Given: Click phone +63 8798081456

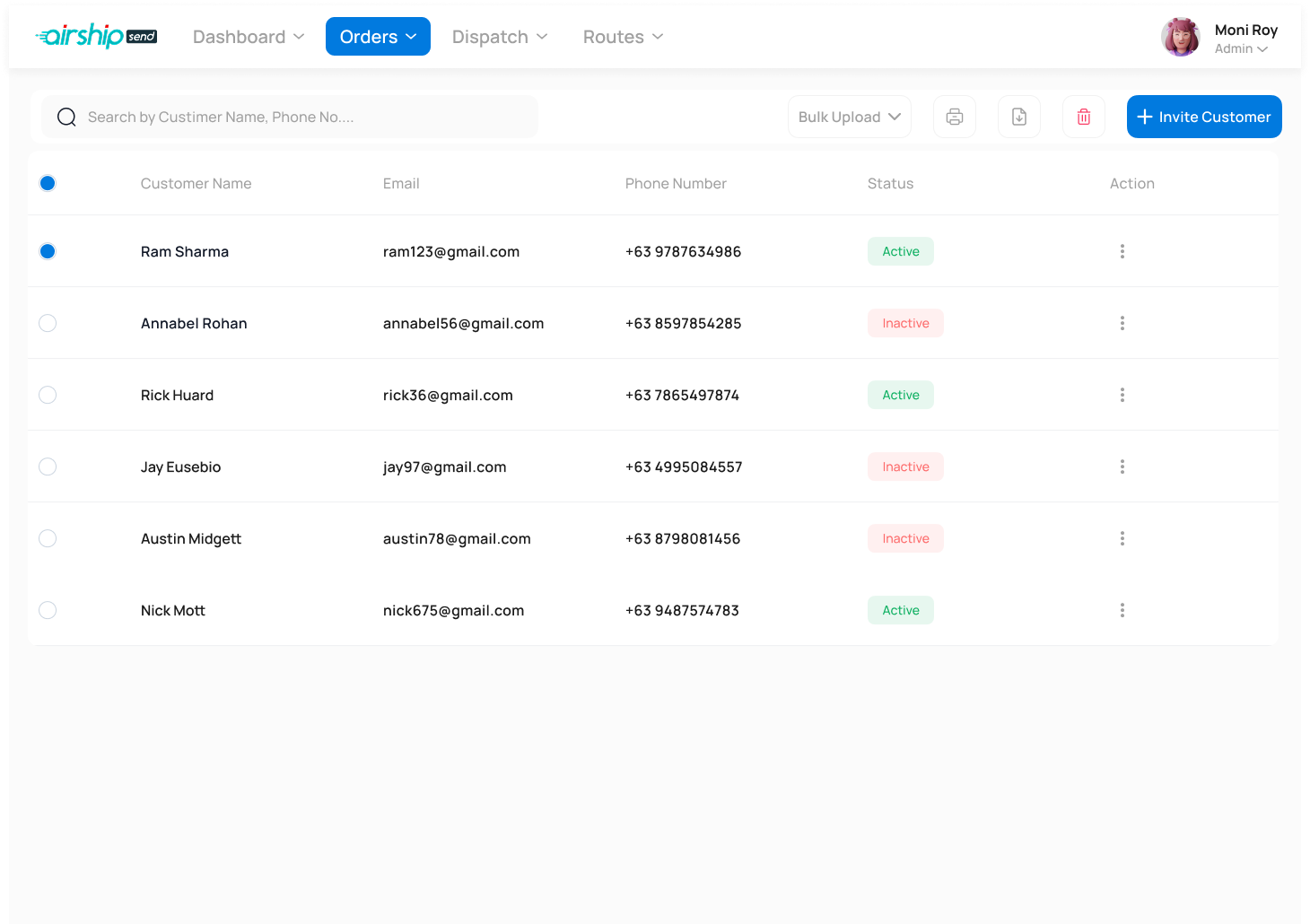Looking at the screenshot, I should click(683, 538).
